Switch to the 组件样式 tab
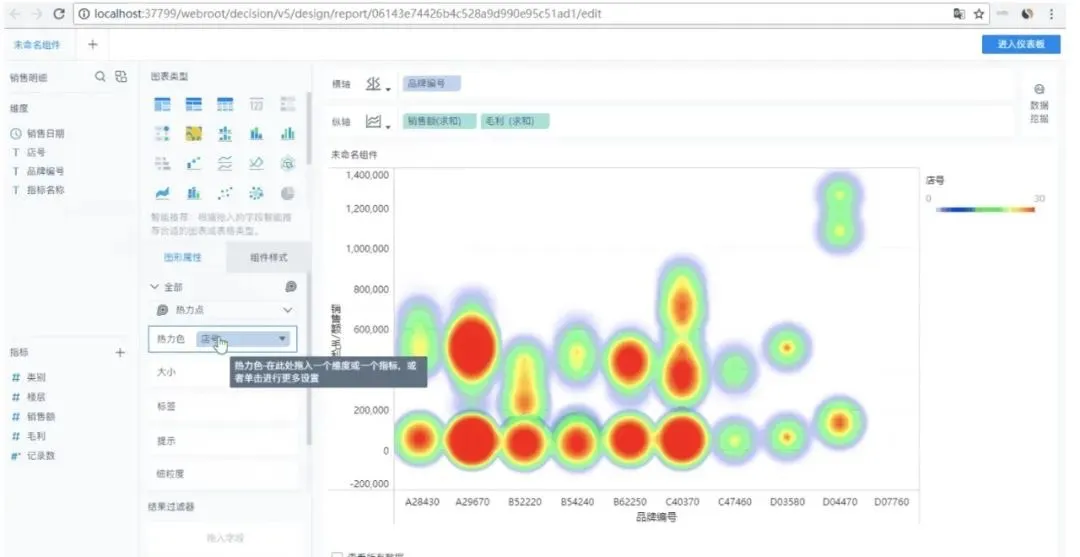 click(x=266, y=258)
